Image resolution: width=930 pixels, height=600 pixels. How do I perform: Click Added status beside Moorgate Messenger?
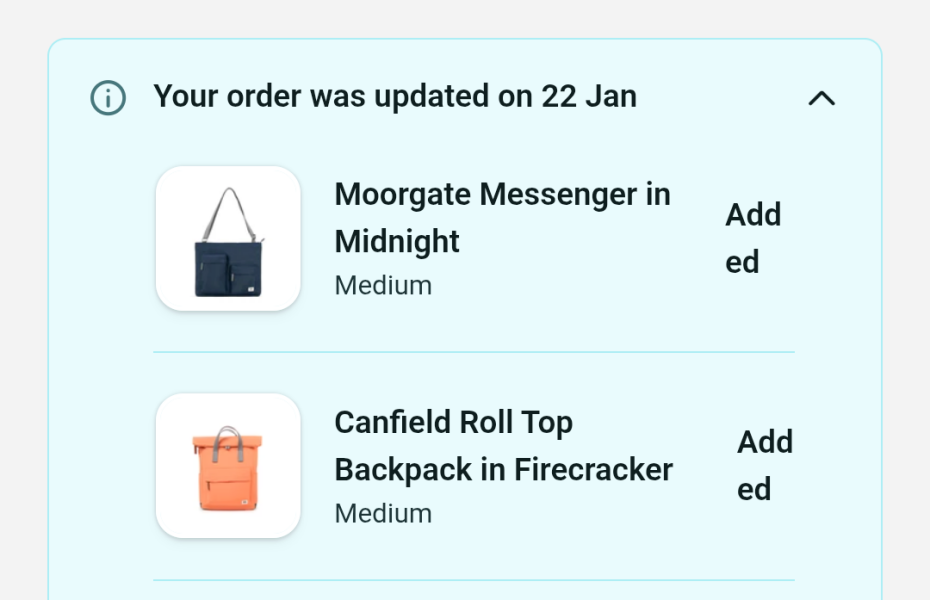pos(753,238)
